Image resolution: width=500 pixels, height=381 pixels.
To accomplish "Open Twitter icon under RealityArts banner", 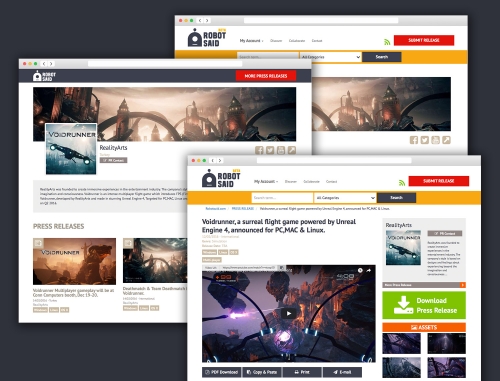I will 270,150.
